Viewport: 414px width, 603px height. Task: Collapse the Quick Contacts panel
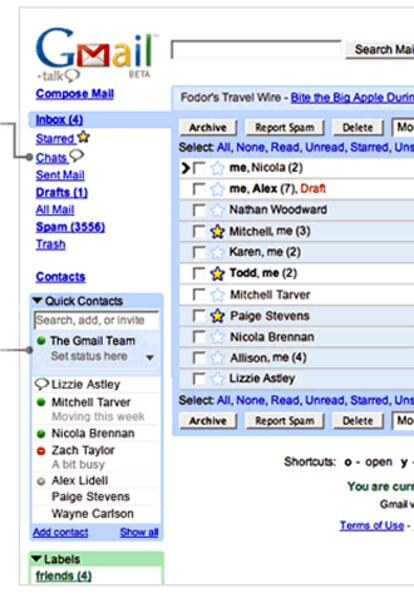pyautogui.click(x=37, y=301)
